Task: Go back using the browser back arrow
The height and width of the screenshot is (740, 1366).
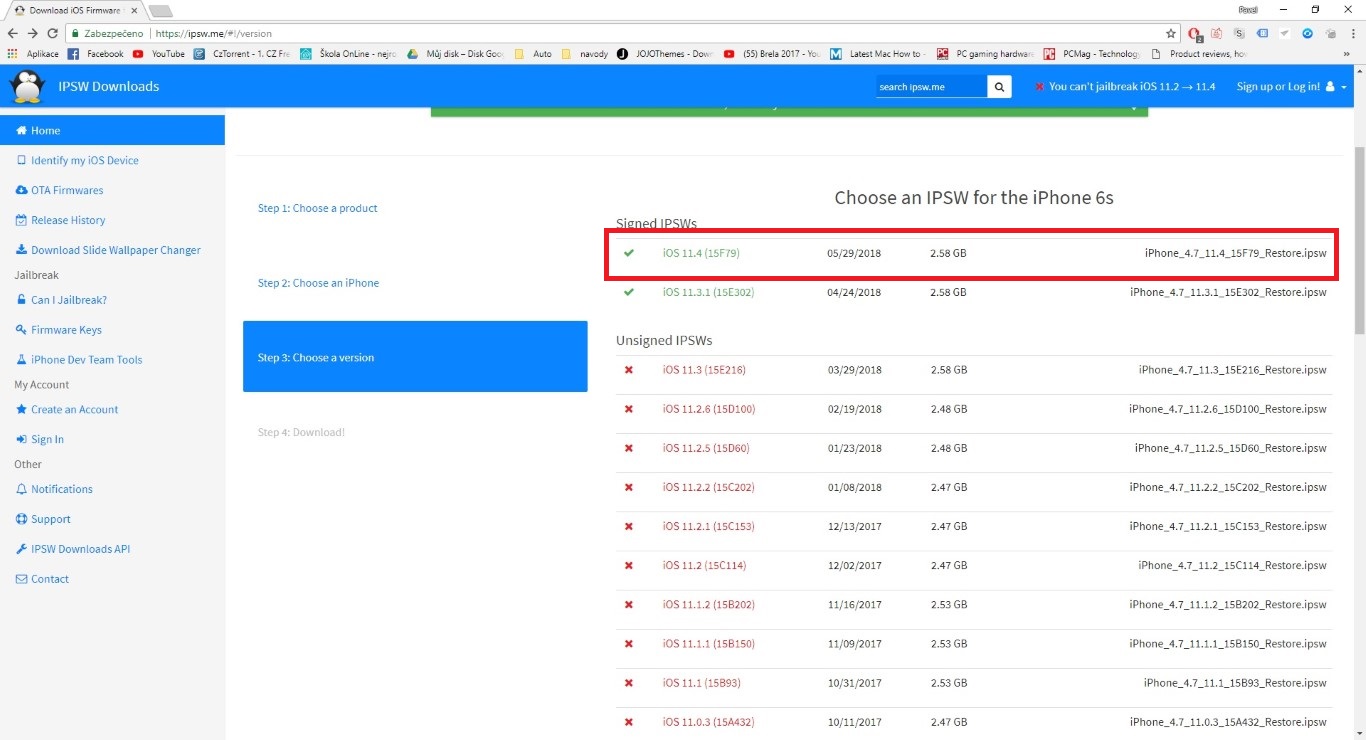Action: click(11, 33)
